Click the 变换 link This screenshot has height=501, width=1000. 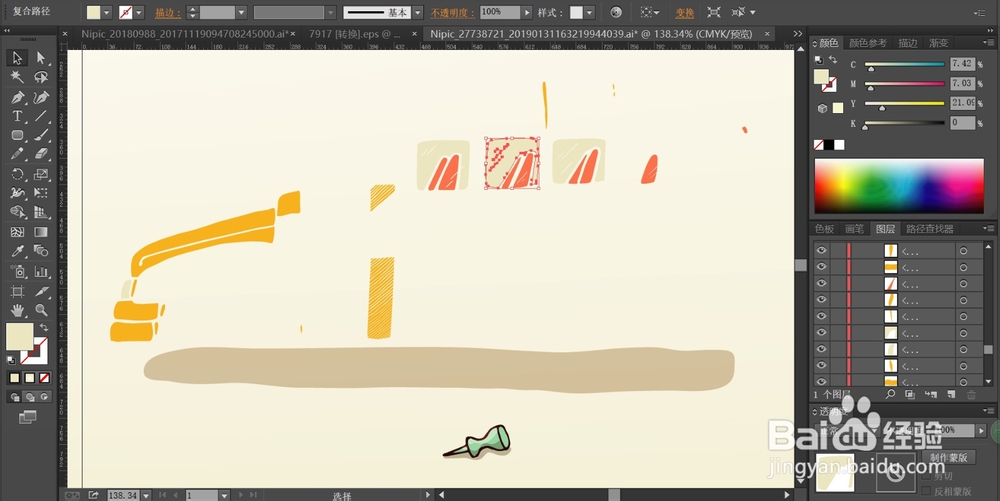pyautogui.click(x=684, y=12)
